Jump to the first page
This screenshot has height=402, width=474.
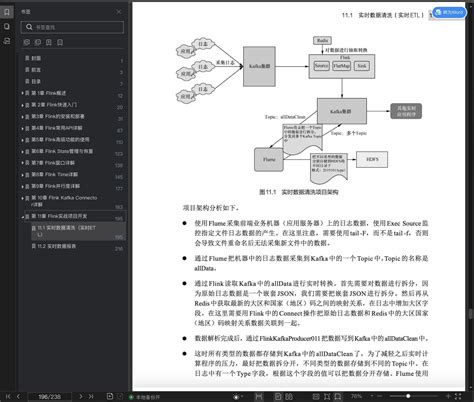tap(8, 396)
